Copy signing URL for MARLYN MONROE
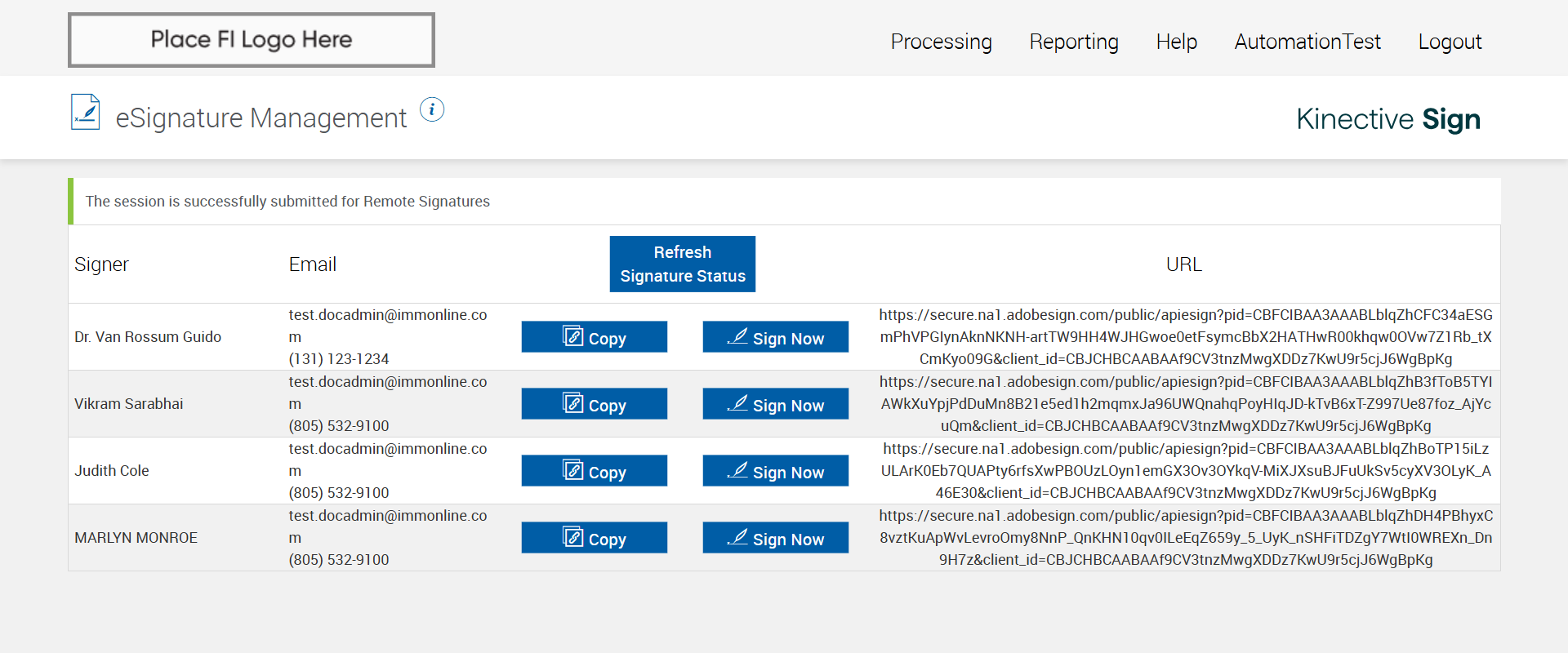Screen dimensions: 1568x653 (594, 538)
